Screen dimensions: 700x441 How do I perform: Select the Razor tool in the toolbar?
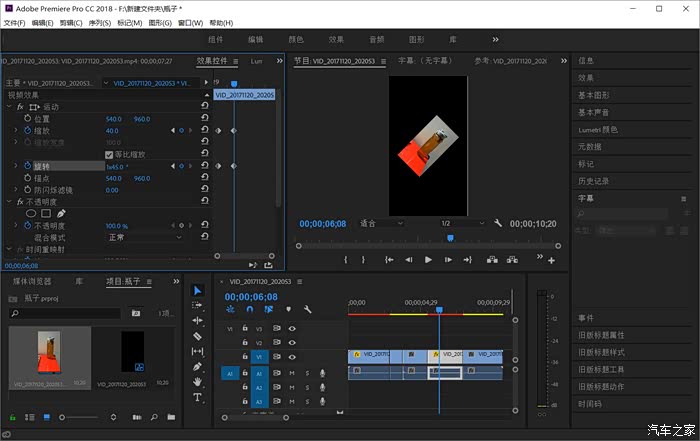197,337
